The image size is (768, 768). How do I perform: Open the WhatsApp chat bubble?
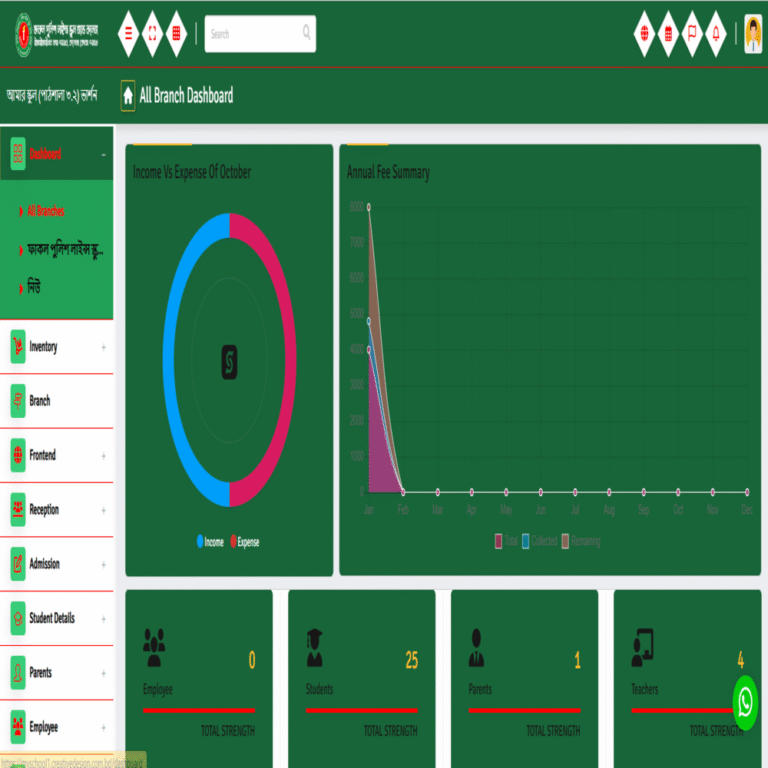[x=745, y=702]
